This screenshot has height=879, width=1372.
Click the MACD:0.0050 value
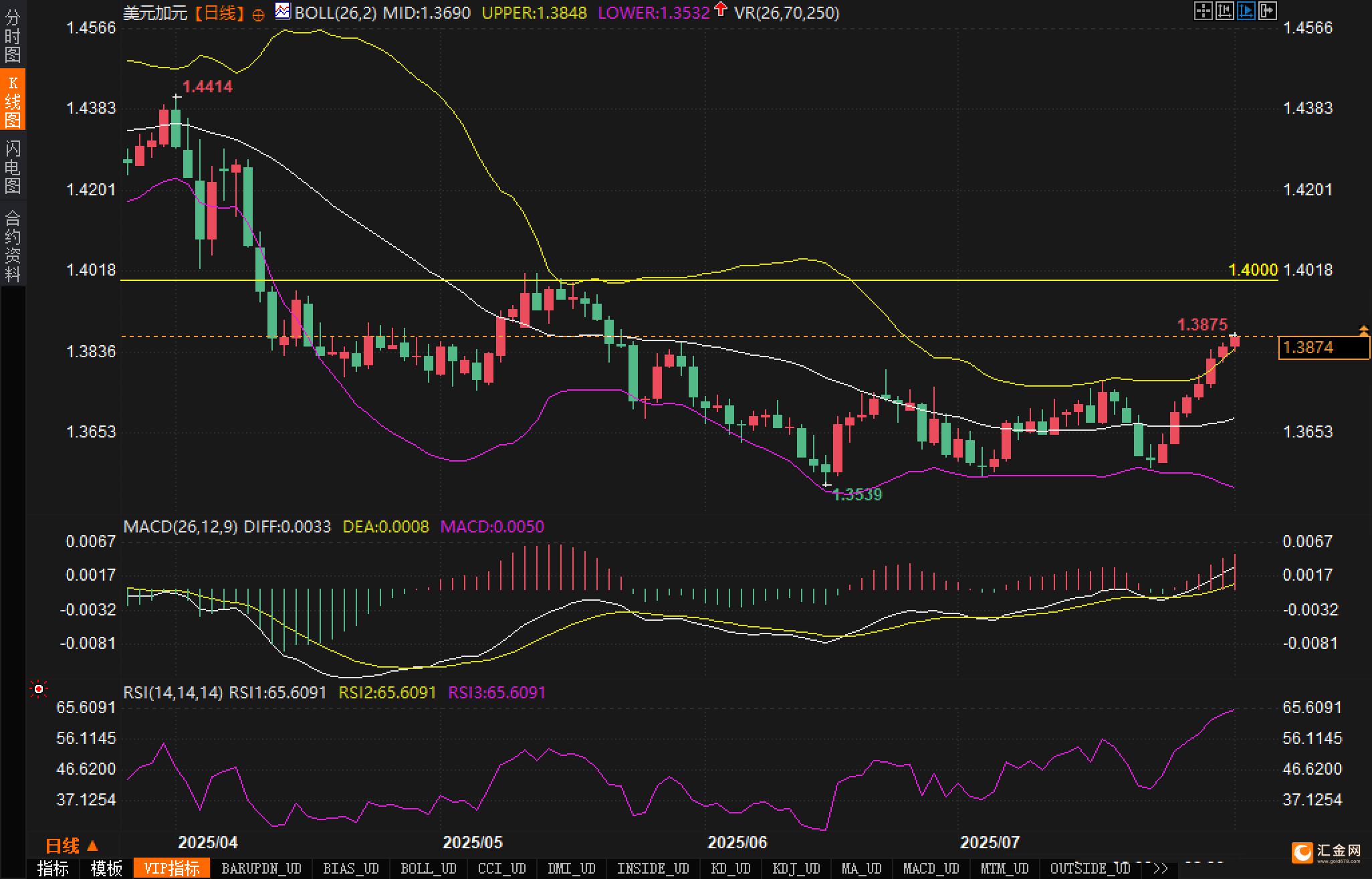coord(492,526)
